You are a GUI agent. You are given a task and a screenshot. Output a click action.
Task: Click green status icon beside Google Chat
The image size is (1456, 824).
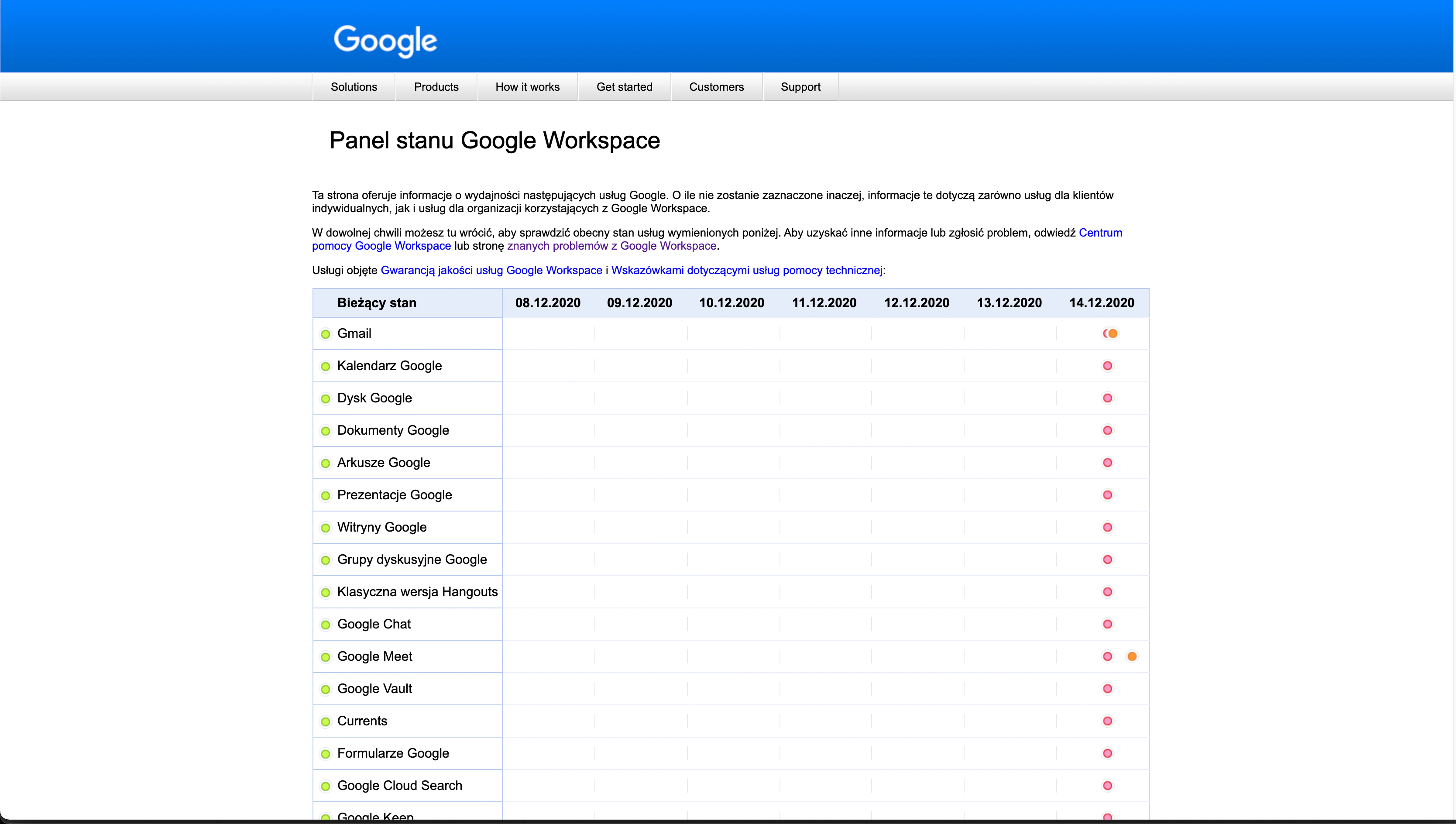[326, 624]
